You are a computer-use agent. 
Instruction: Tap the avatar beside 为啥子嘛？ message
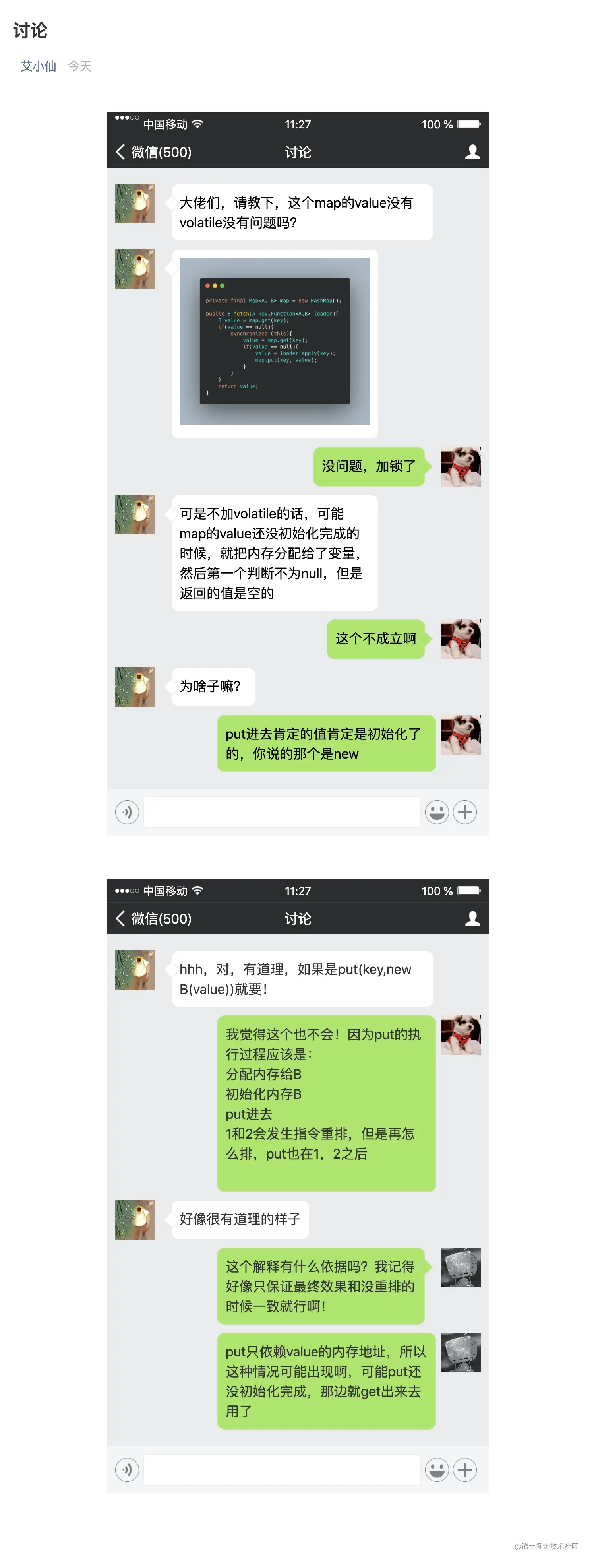pyautogui.click(x=135, y=687)
